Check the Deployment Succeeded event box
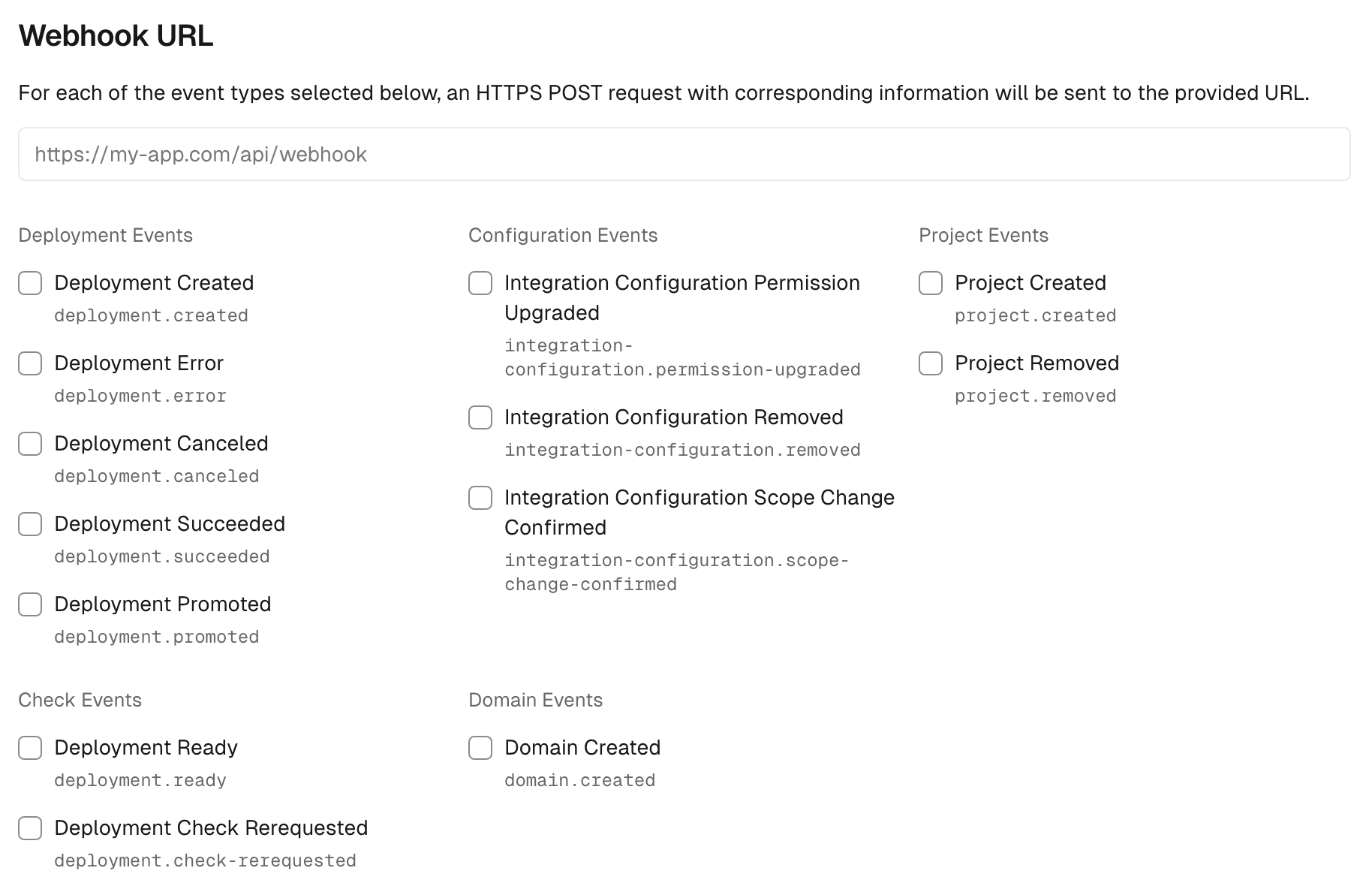 pyautogui.click(x=30, y=524)
